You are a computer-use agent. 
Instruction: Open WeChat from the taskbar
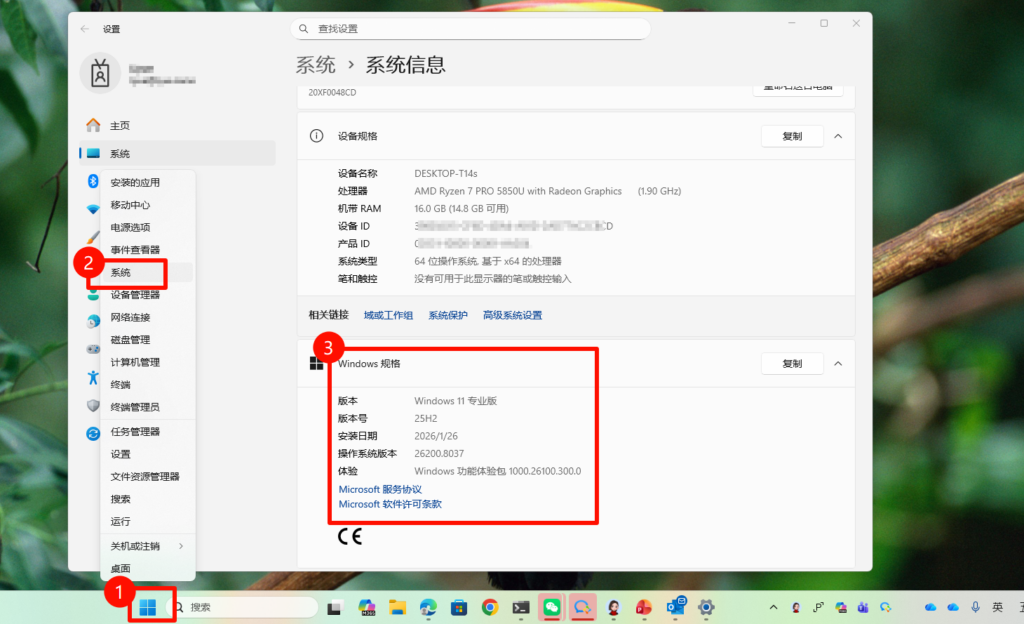point(551,607)
